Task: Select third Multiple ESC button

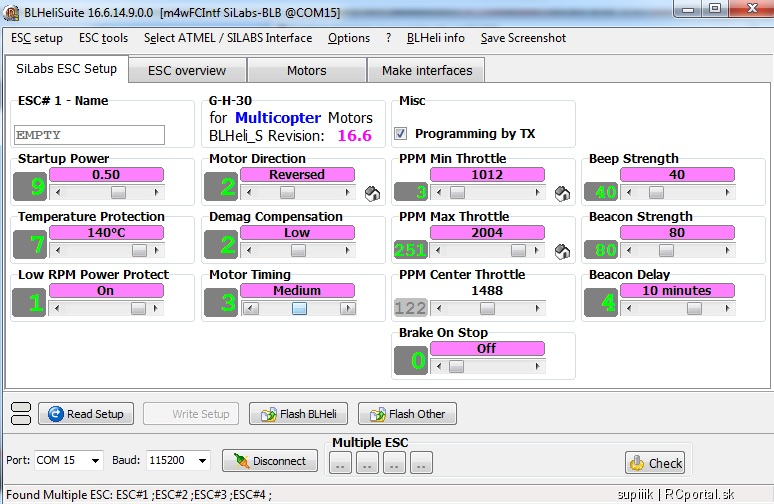Action: click(x=394, y=463)
